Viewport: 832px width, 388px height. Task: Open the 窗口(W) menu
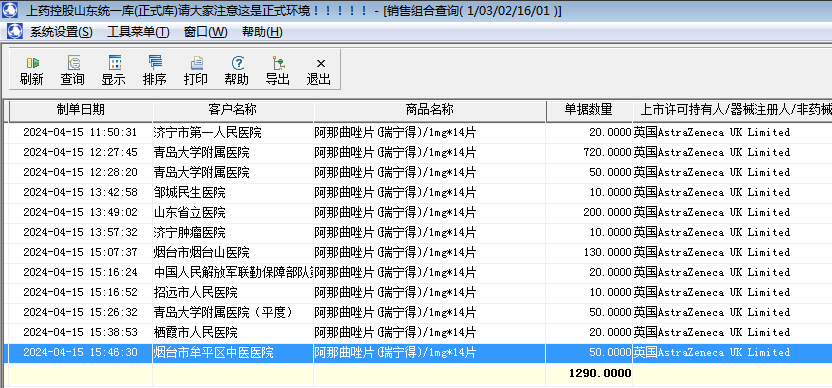pyautogui.click(x=205, y=32)
